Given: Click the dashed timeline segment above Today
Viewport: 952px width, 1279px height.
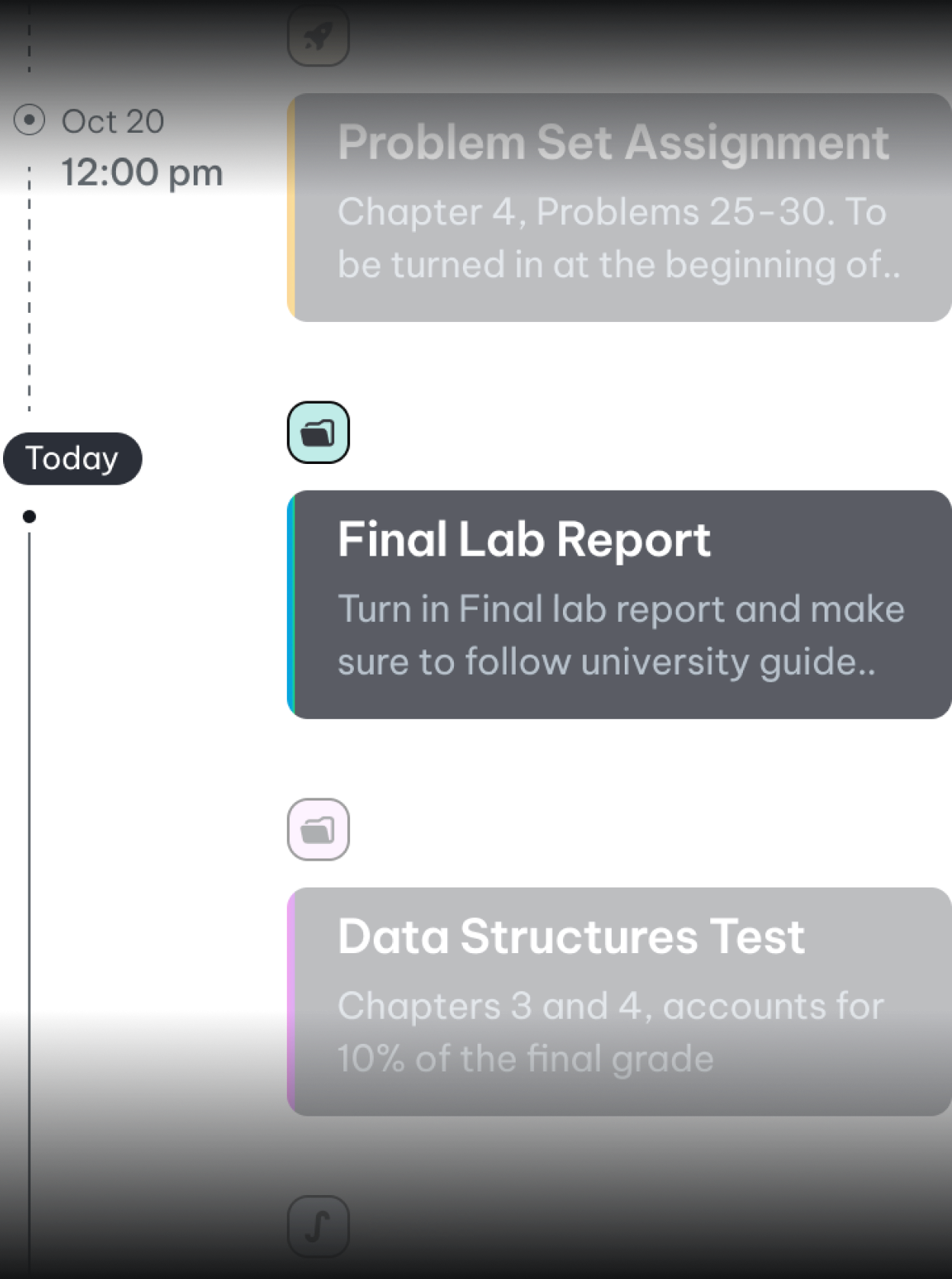Looking at the screenshot, I should pyautogui.click(x=29, y=290).
